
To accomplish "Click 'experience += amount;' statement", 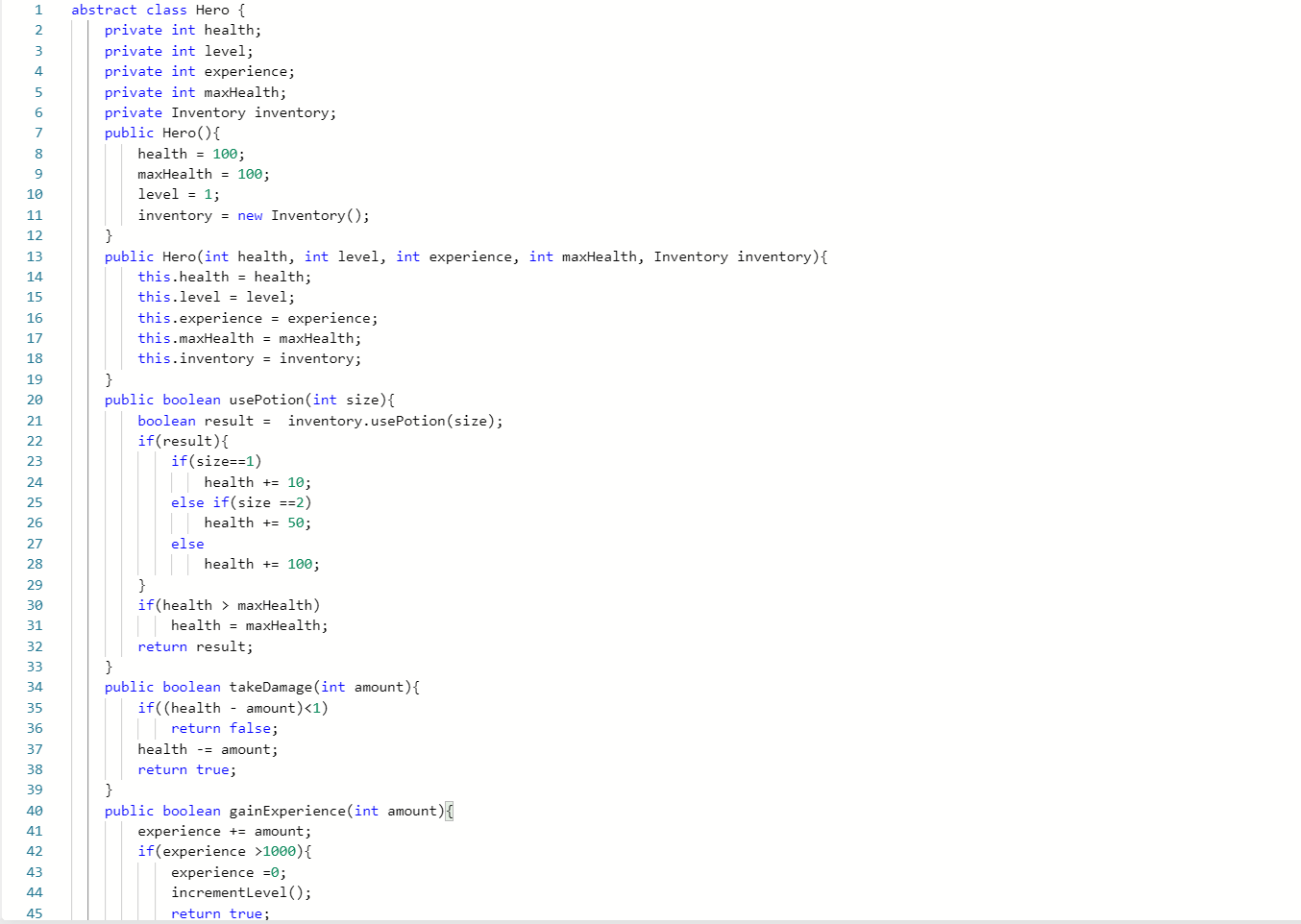I will tap(225, 831).
